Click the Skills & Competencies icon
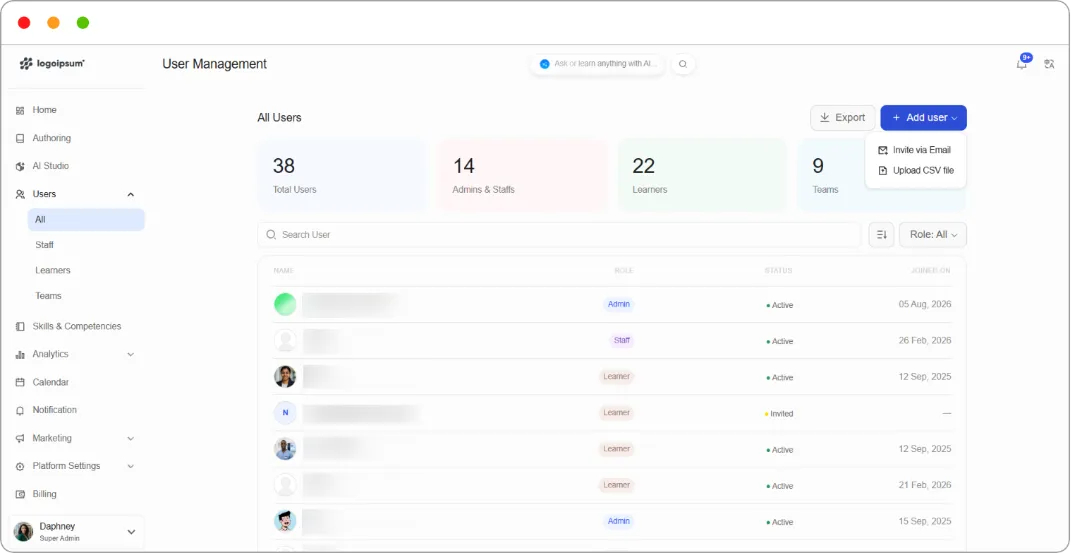The height and width of the screenshot is (553, 1071). (20, 326)
